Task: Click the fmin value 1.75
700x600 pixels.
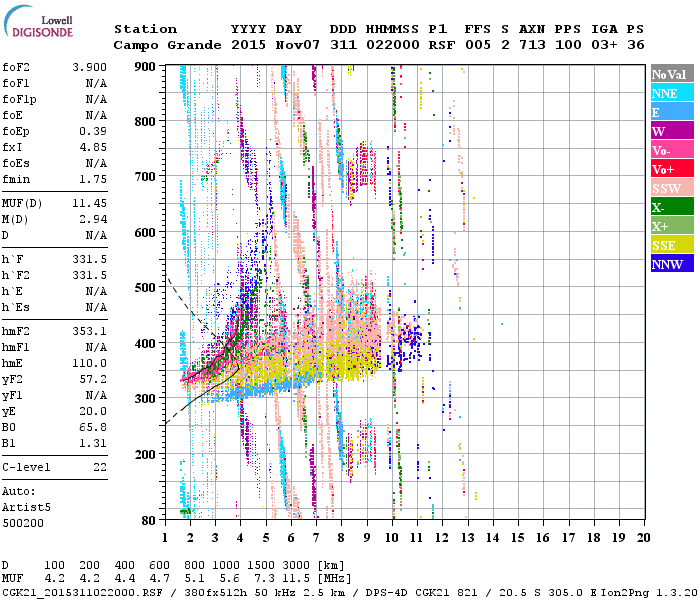Action: [93, 179]
